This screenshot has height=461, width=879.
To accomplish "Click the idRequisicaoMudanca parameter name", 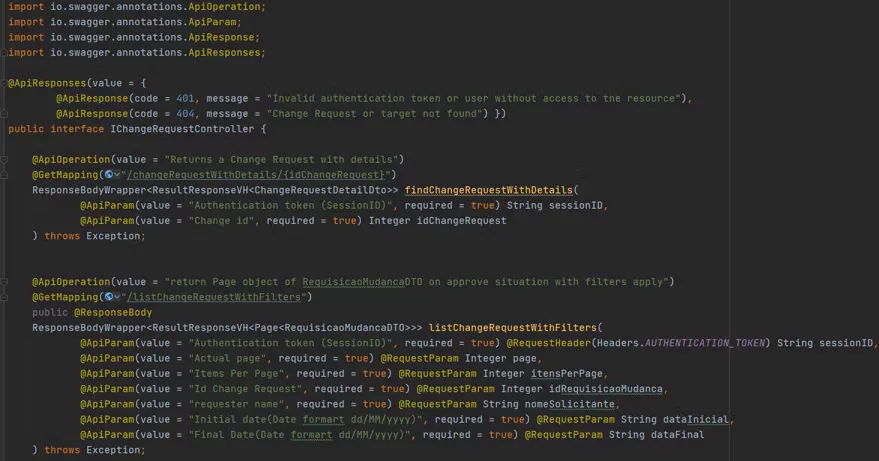I will tap(606, 389).
